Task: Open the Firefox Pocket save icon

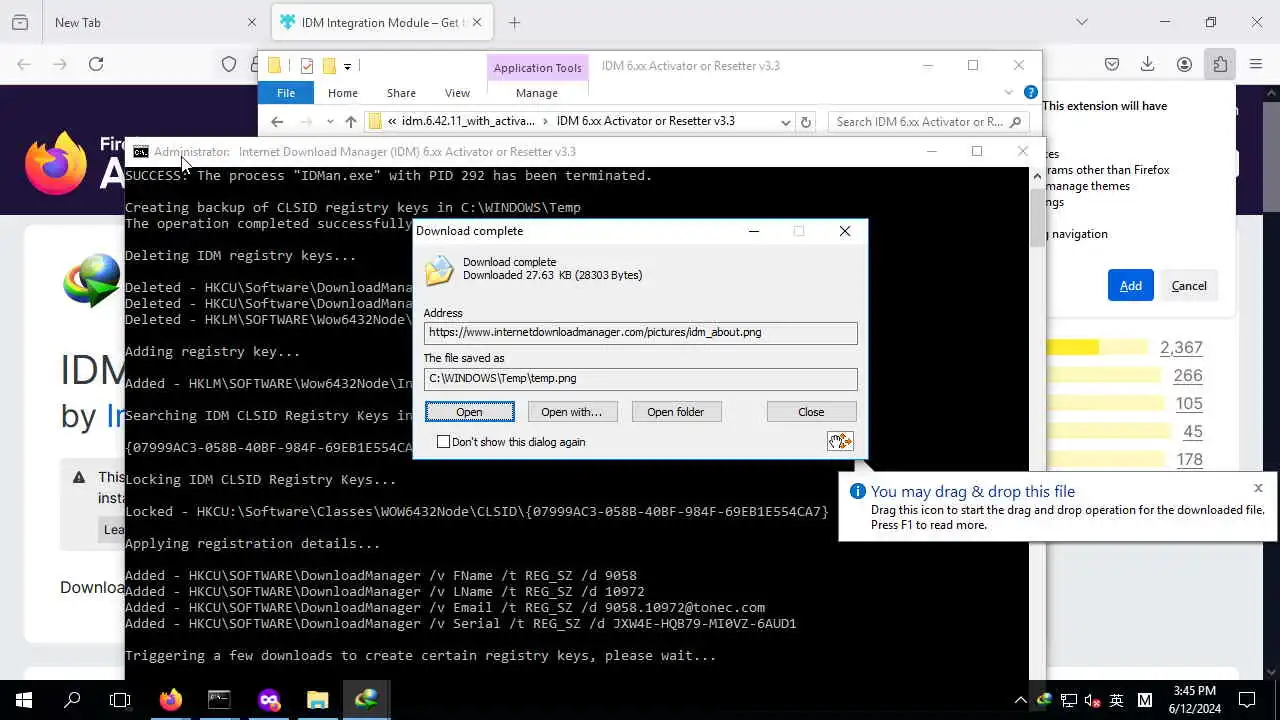Action: (1112, 64)
